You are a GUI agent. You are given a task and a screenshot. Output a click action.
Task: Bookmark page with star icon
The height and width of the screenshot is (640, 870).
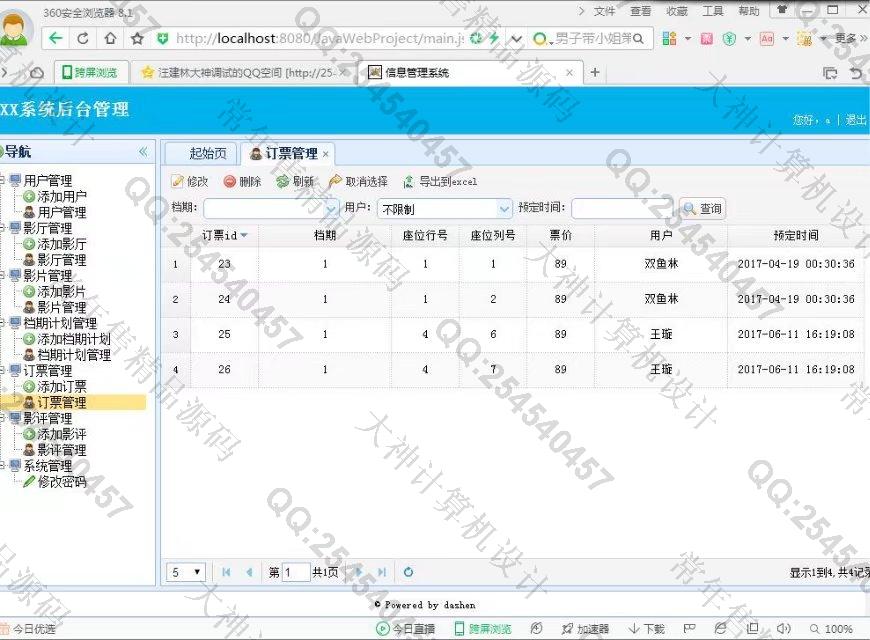tap(137, 38)
